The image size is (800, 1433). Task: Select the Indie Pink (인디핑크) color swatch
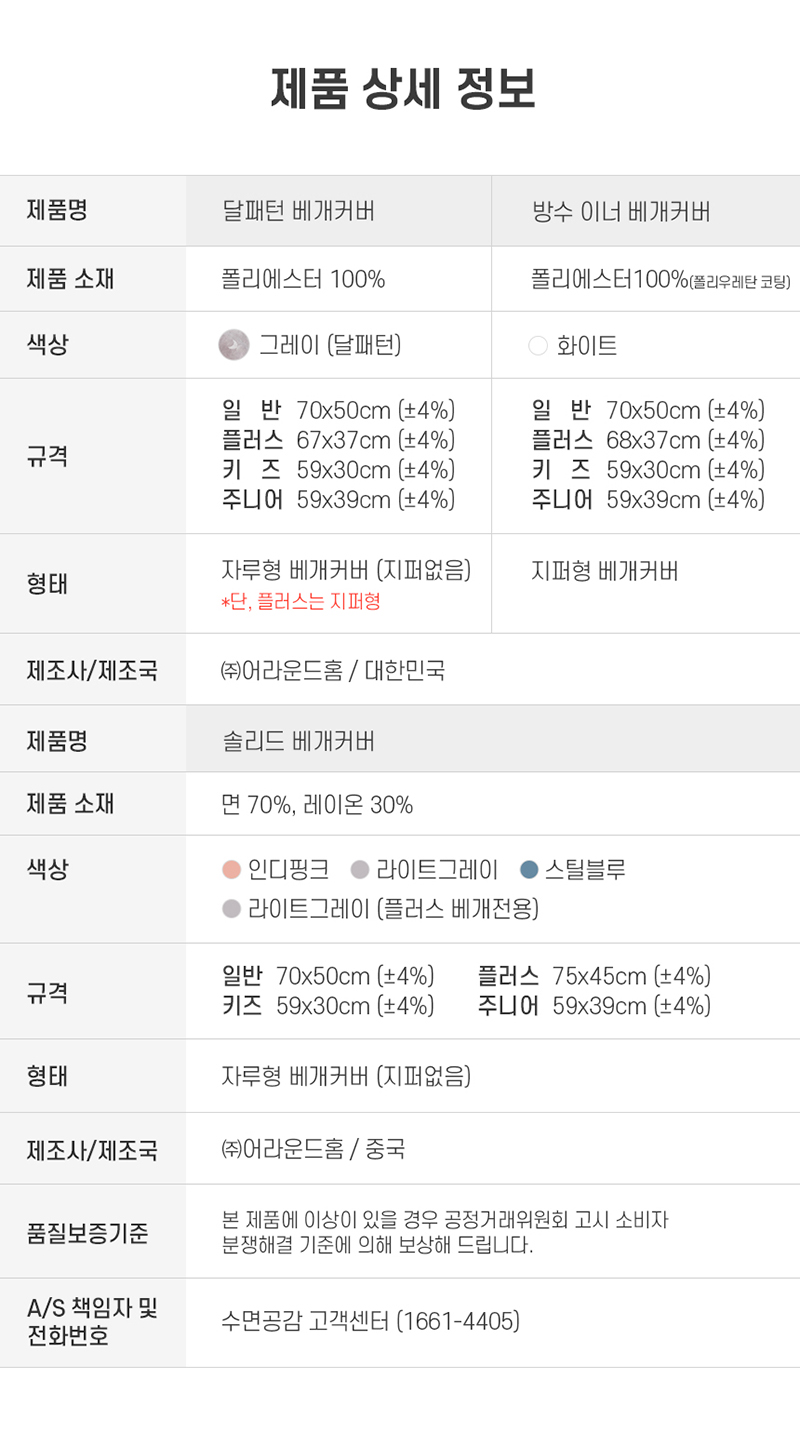[232, 870]
